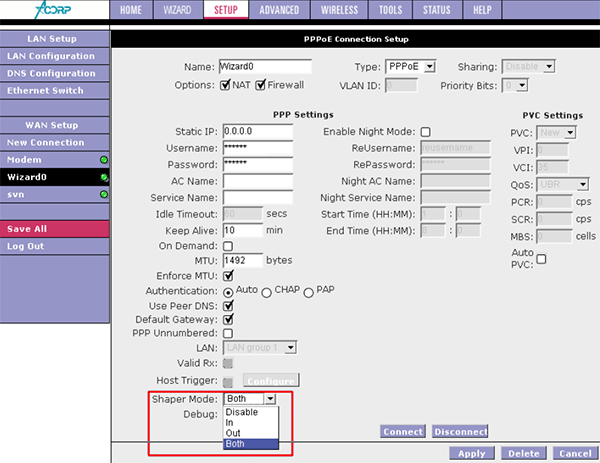Toggle the Enforce MTU checkbox
The image size is (600, 463).
coord(228,276)
